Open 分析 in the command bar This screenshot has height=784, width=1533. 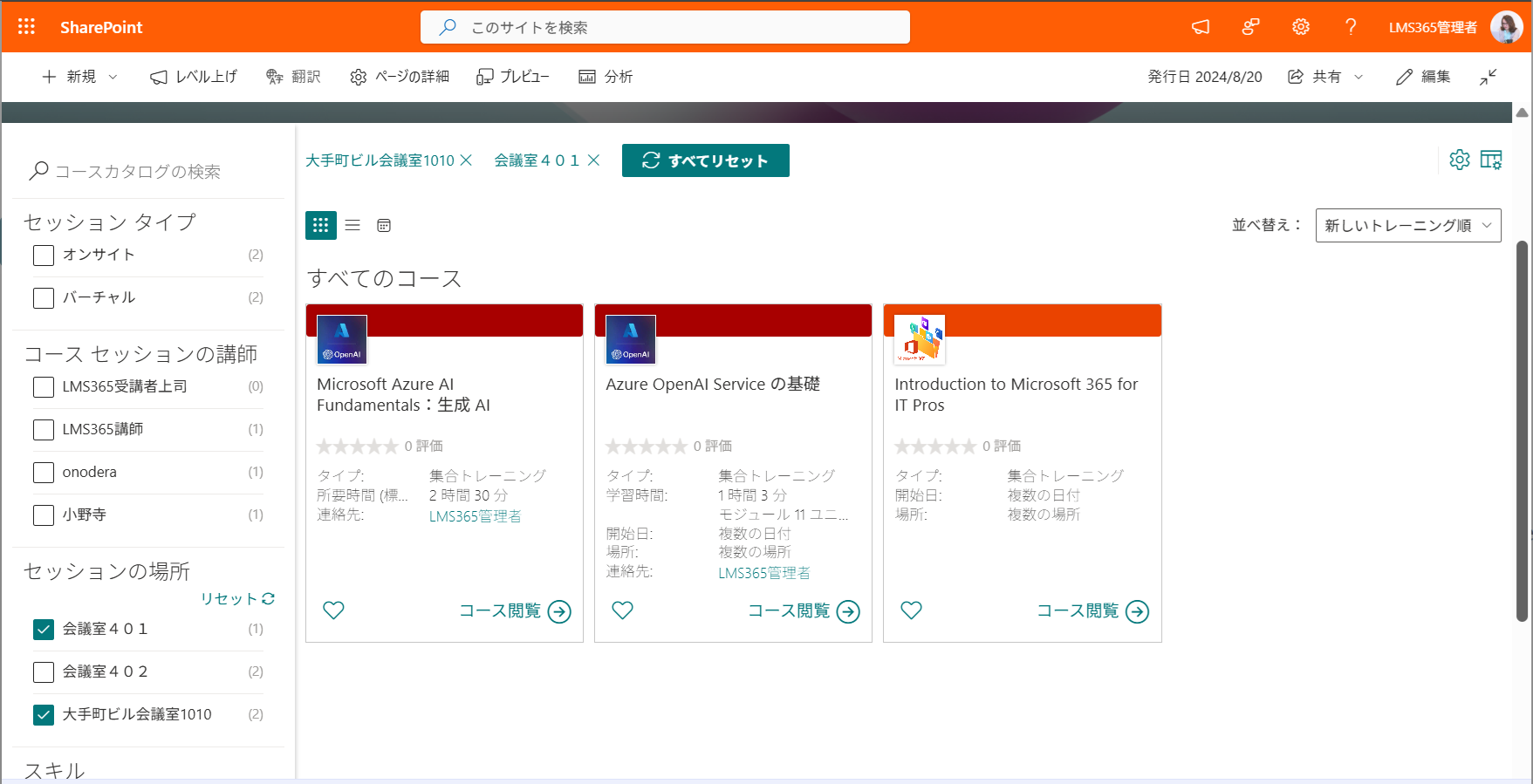606,77
